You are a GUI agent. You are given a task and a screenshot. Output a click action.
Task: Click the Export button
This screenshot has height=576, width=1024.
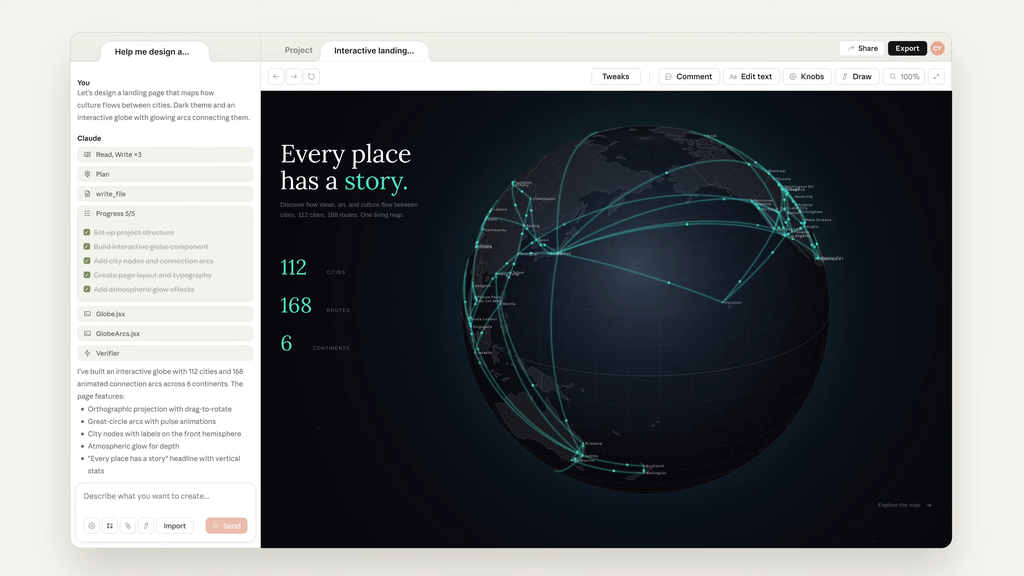tap(907, 48)
